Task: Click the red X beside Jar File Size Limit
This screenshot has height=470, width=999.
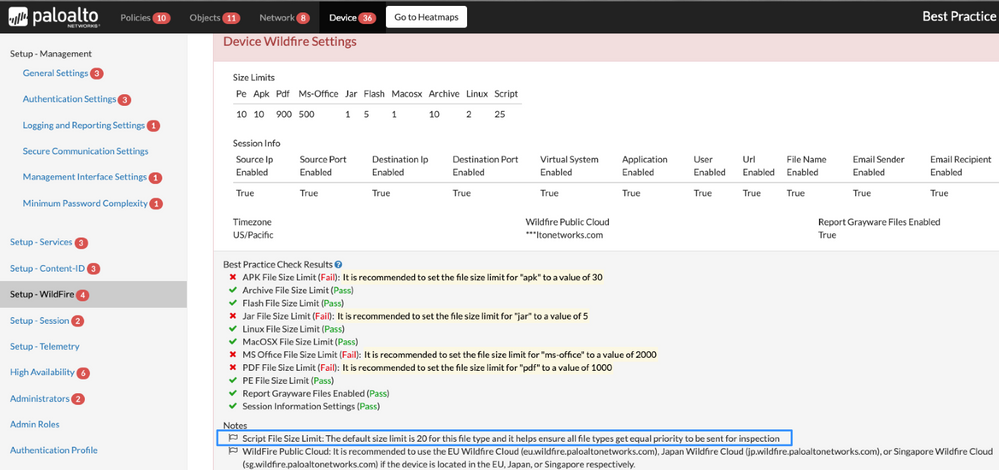Action: 233,316
